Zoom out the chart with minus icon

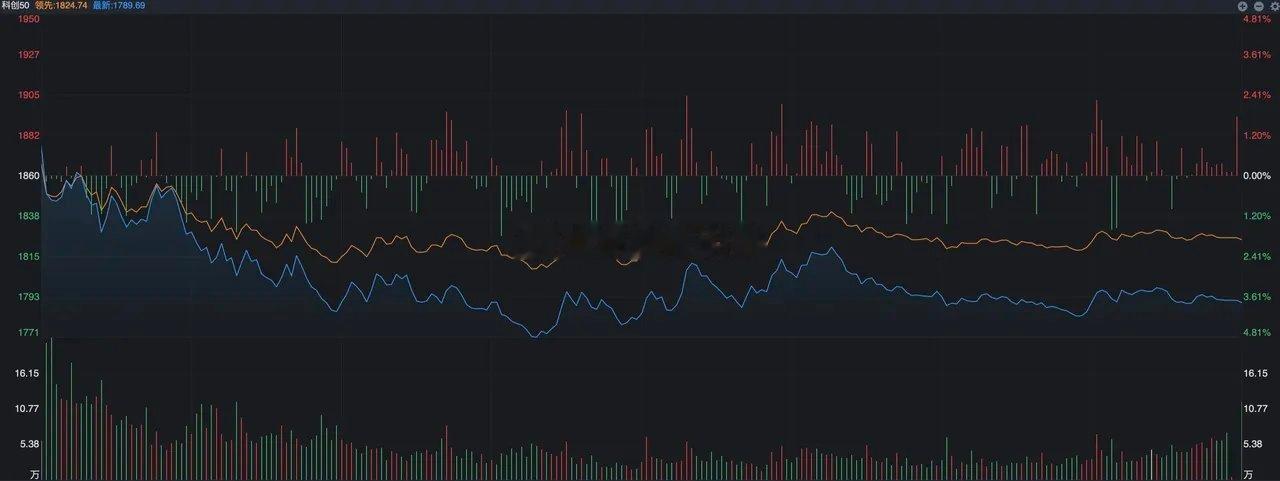(1257, 5)
